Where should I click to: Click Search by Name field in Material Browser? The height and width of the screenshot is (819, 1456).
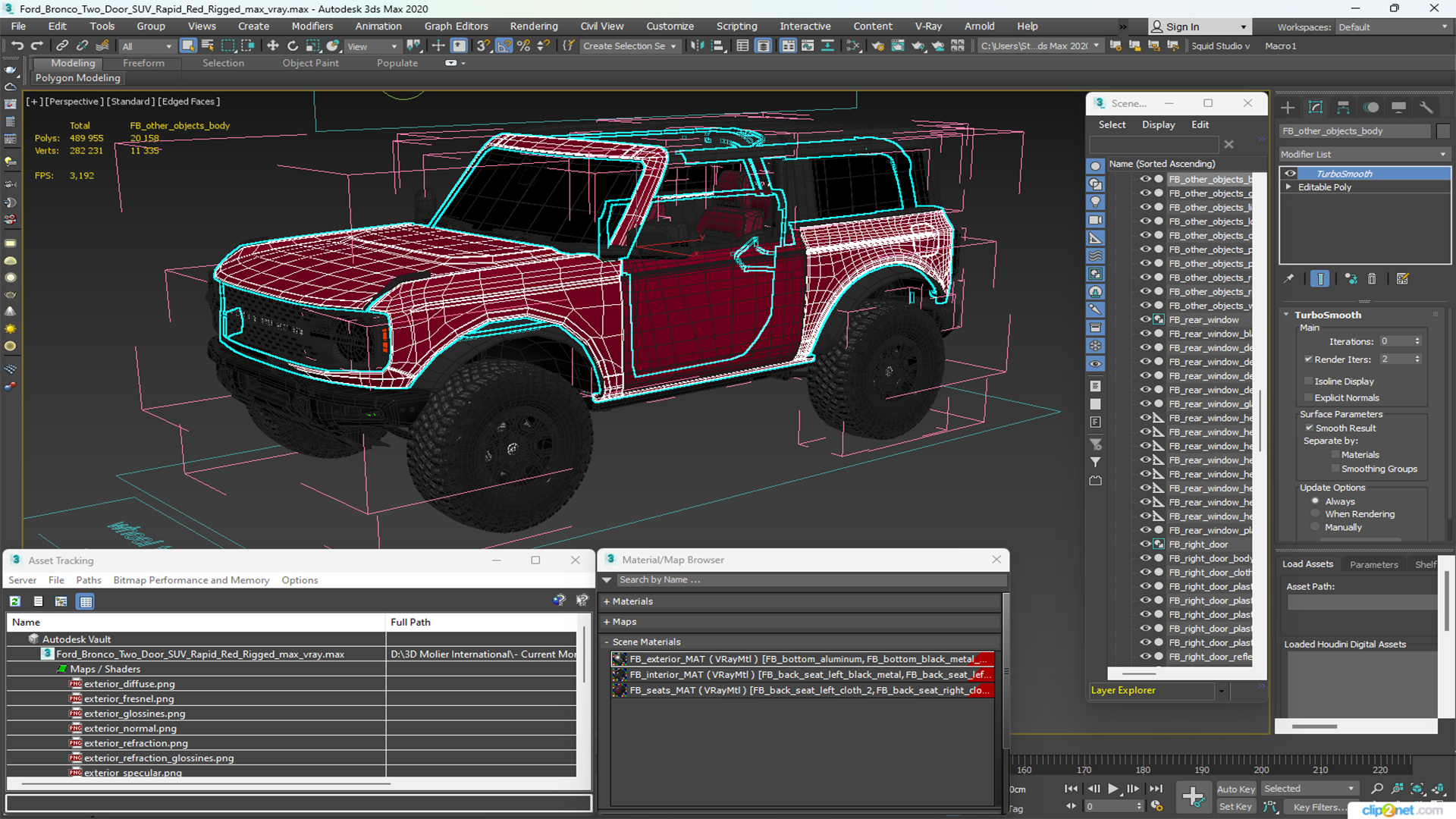[811, 580]
